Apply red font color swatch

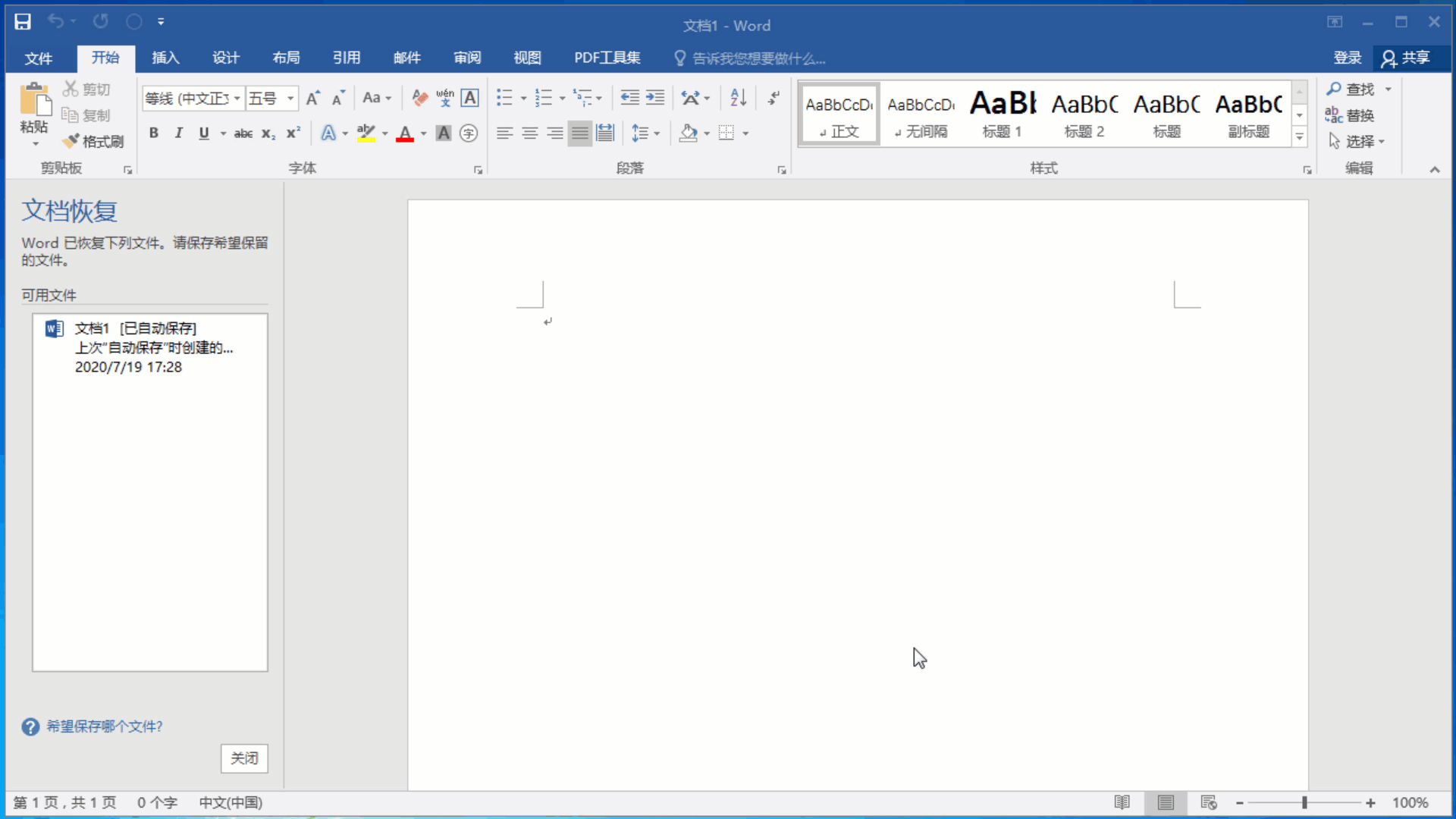coord(406,133)
